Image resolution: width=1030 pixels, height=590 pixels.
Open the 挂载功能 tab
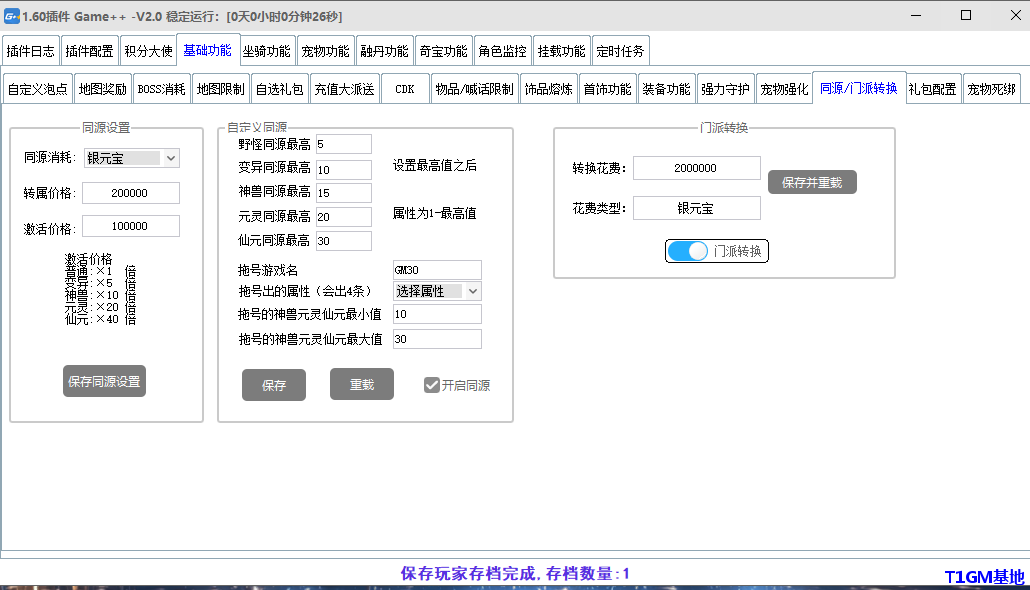pyautogui.click(x=562, y=51)
